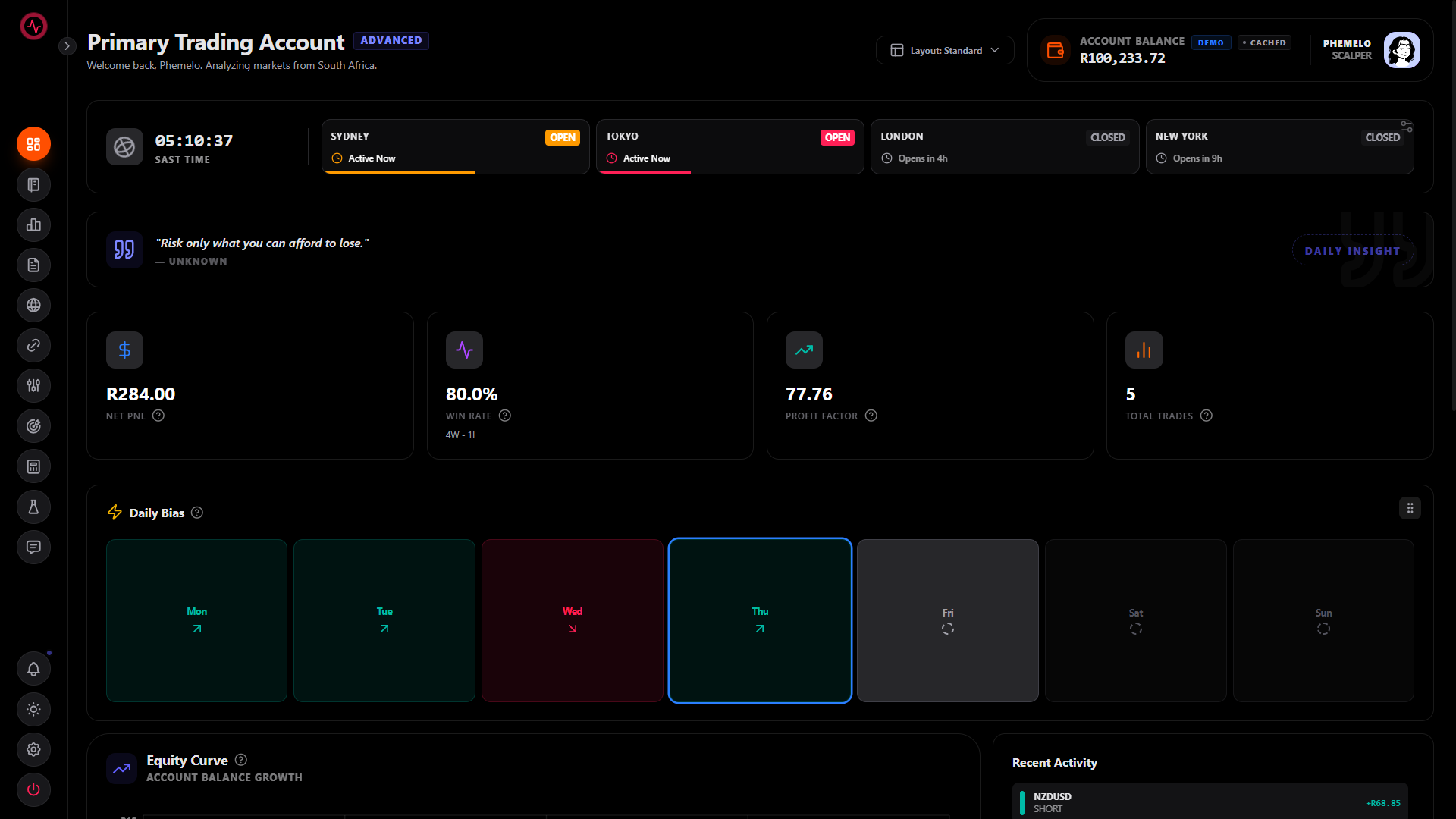
Task: Open the lab flask sidebar icon
Action: pos(33,507)
